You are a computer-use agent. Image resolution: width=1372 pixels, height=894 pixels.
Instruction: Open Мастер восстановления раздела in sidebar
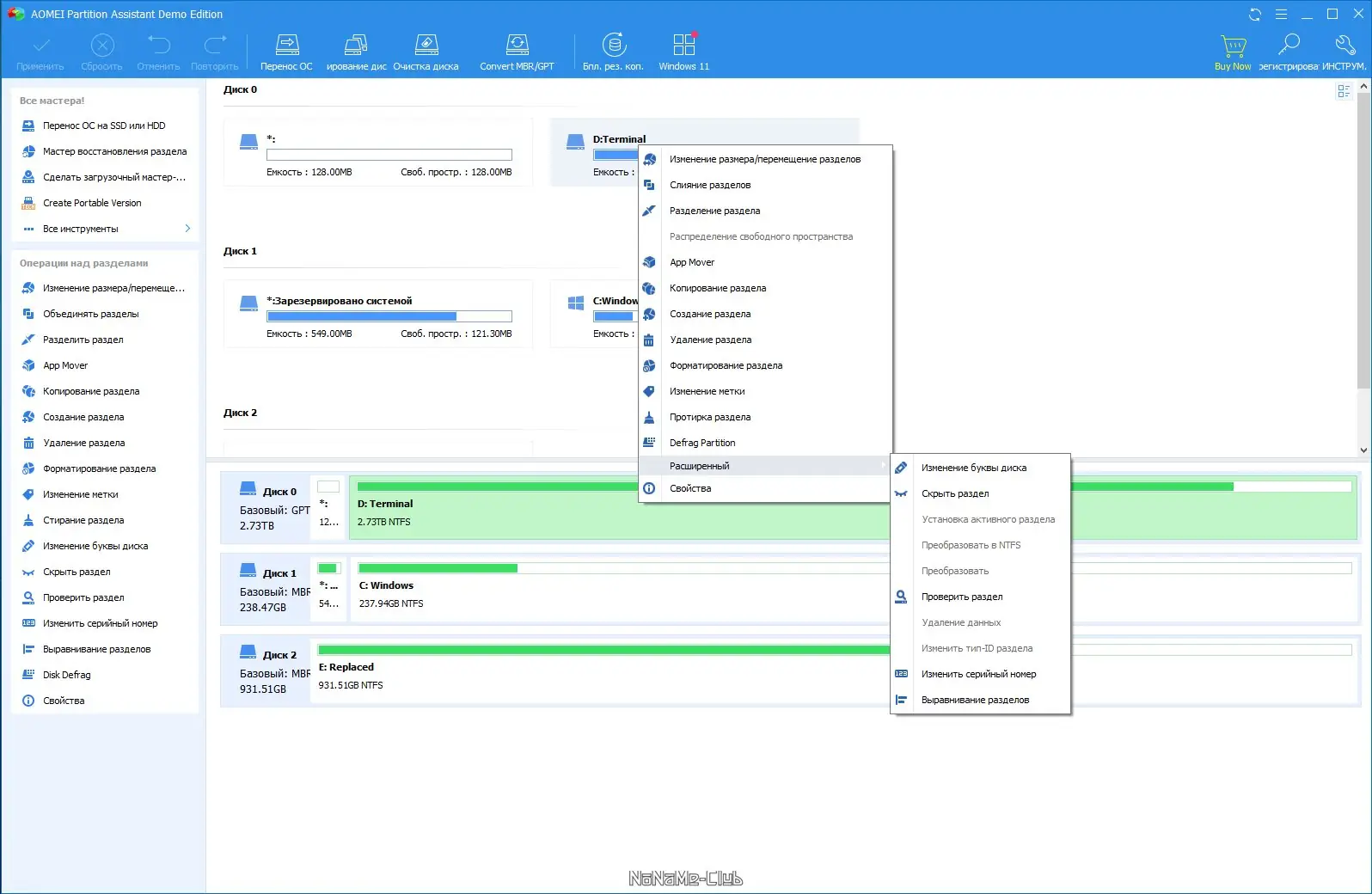pos(114,151)
